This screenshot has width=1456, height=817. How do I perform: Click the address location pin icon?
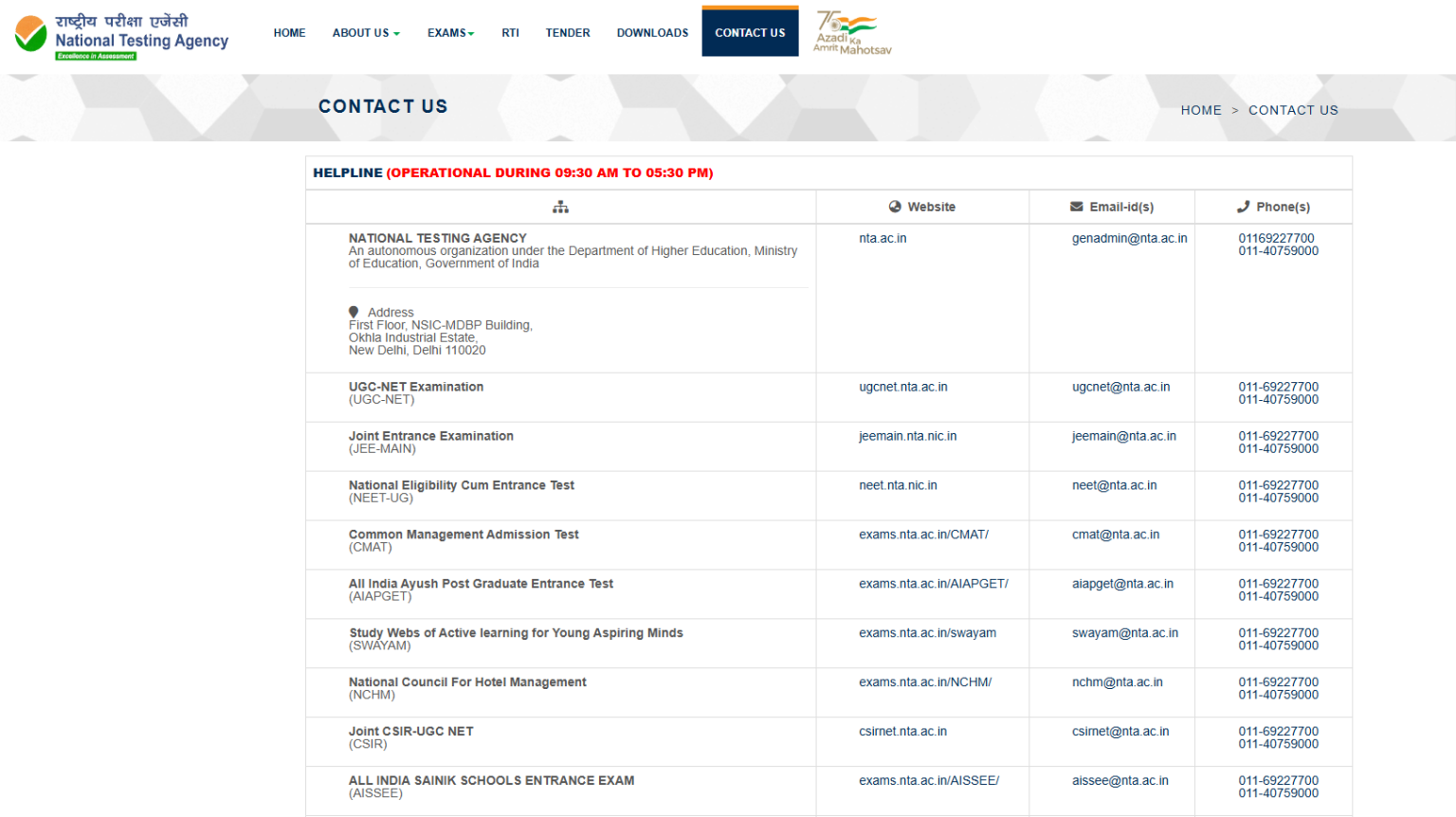(355, 312)
